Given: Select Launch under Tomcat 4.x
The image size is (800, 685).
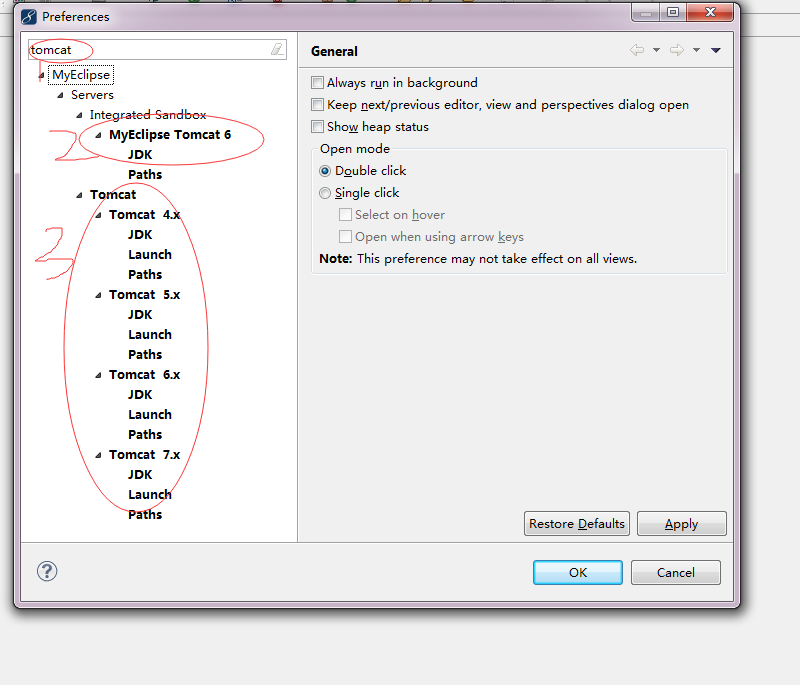Looking at the screenshot, I should [149, 255].
